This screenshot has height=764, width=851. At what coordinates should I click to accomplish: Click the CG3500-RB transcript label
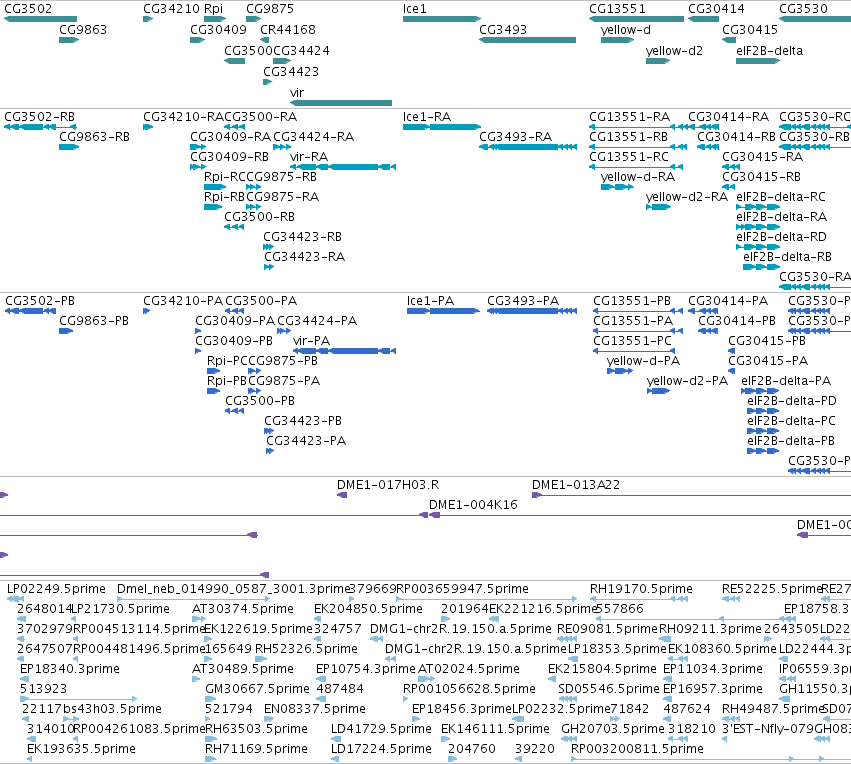pos(259,217)
